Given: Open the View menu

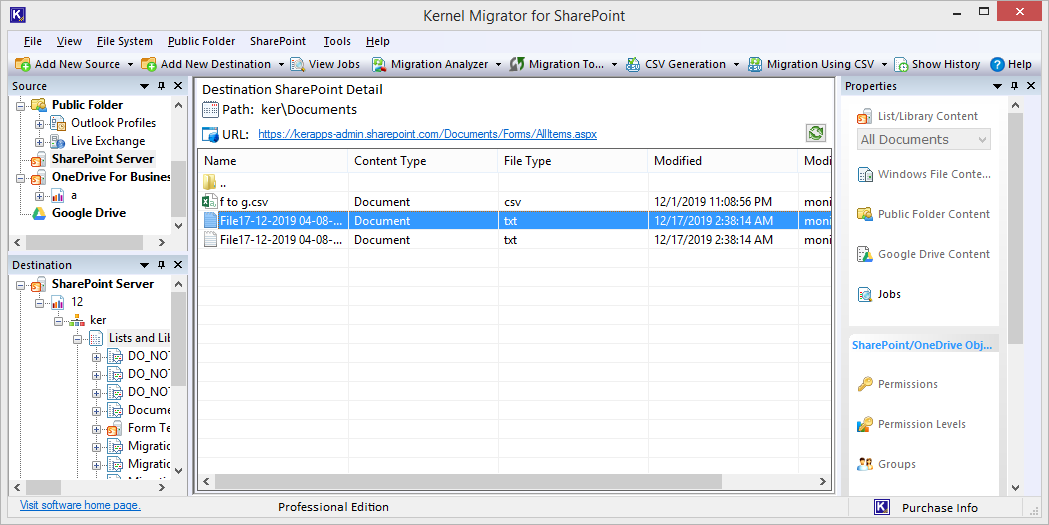Looking at the screenshot, I should 69,41.
